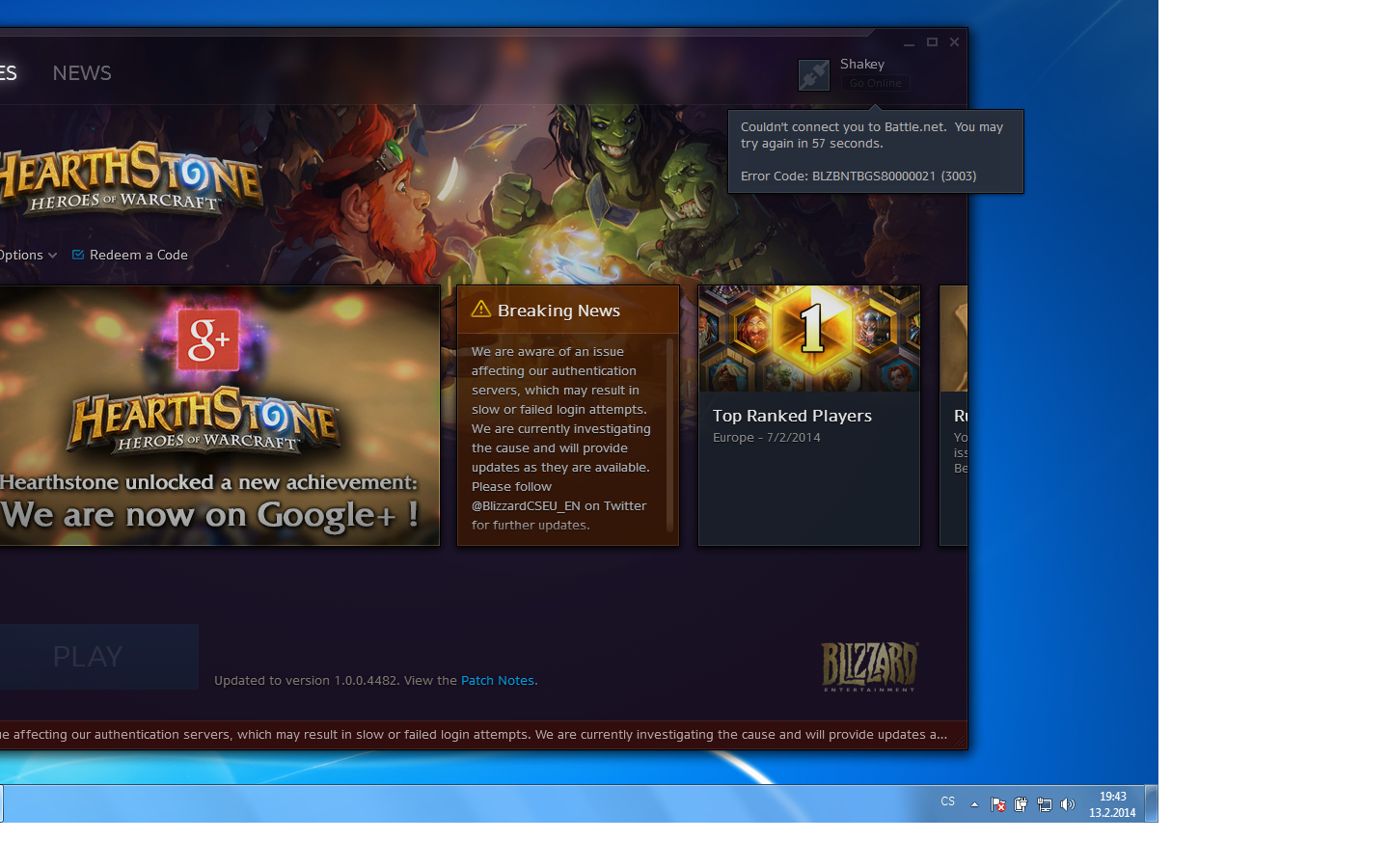
Task: Click the Breaking News scrollbar
Action: pos(670,434)
